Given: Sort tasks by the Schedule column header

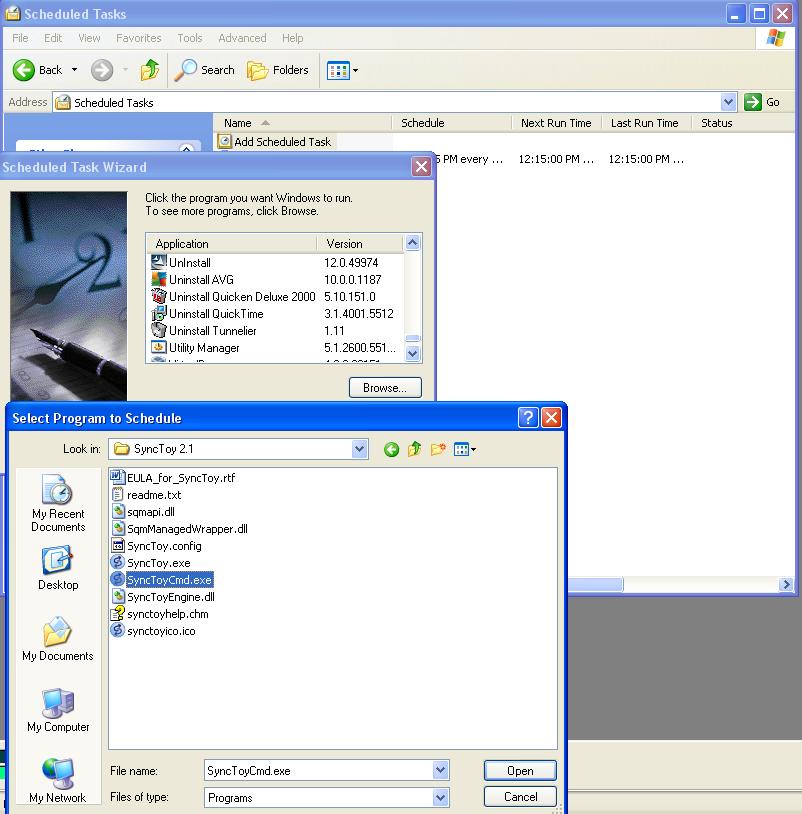Looking at the screenshot, I should pos(451,123).
